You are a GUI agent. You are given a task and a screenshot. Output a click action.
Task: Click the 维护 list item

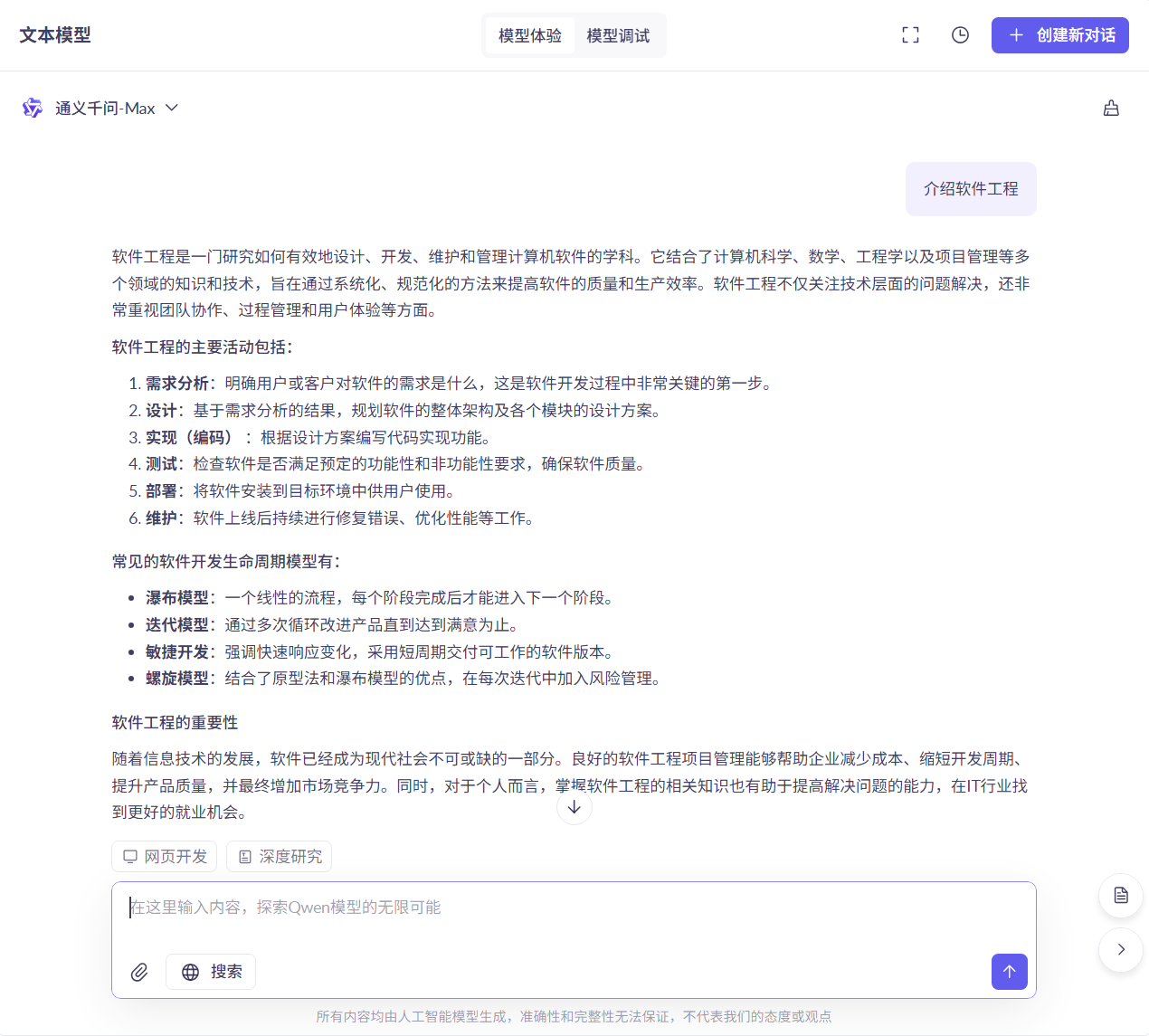333,518
